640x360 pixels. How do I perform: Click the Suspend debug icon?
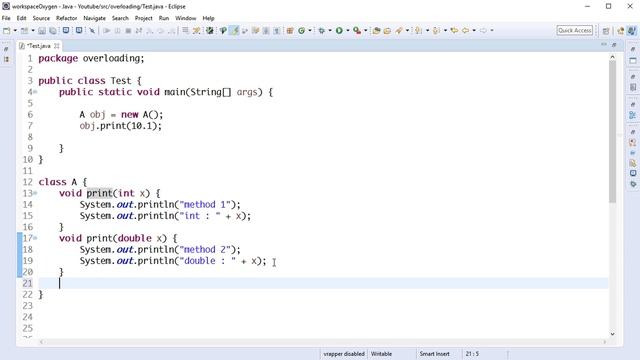click(x=118, y=31)
